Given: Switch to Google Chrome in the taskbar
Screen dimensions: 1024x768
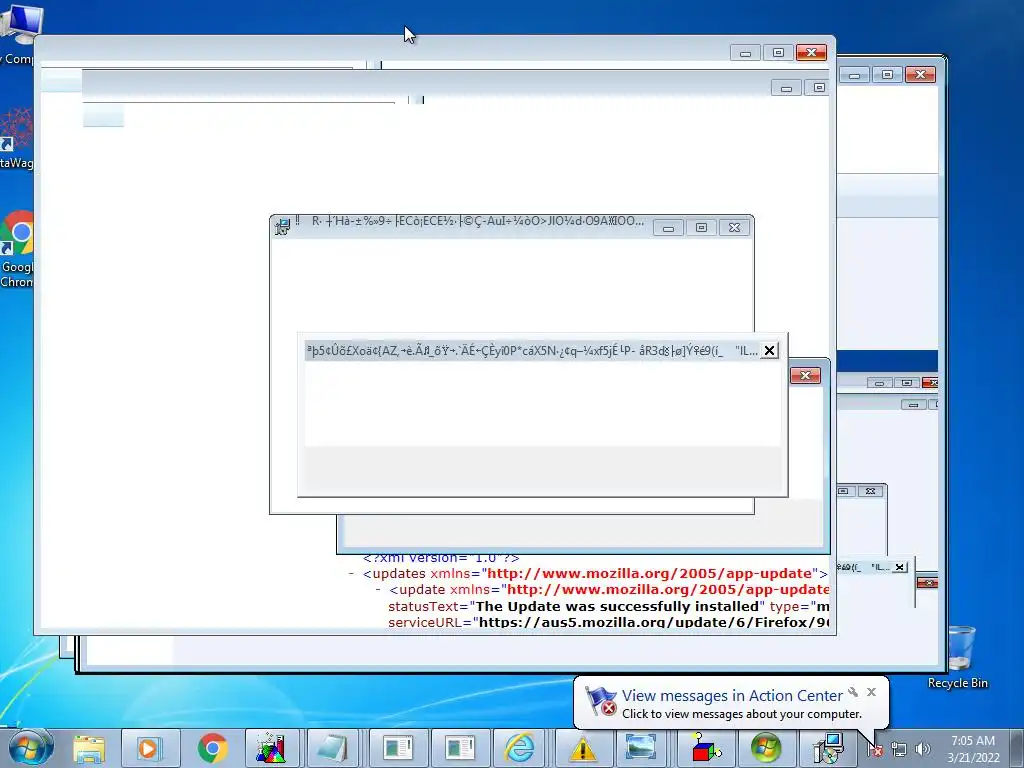Looking at the screenshot, I should (x=212, y=748).
